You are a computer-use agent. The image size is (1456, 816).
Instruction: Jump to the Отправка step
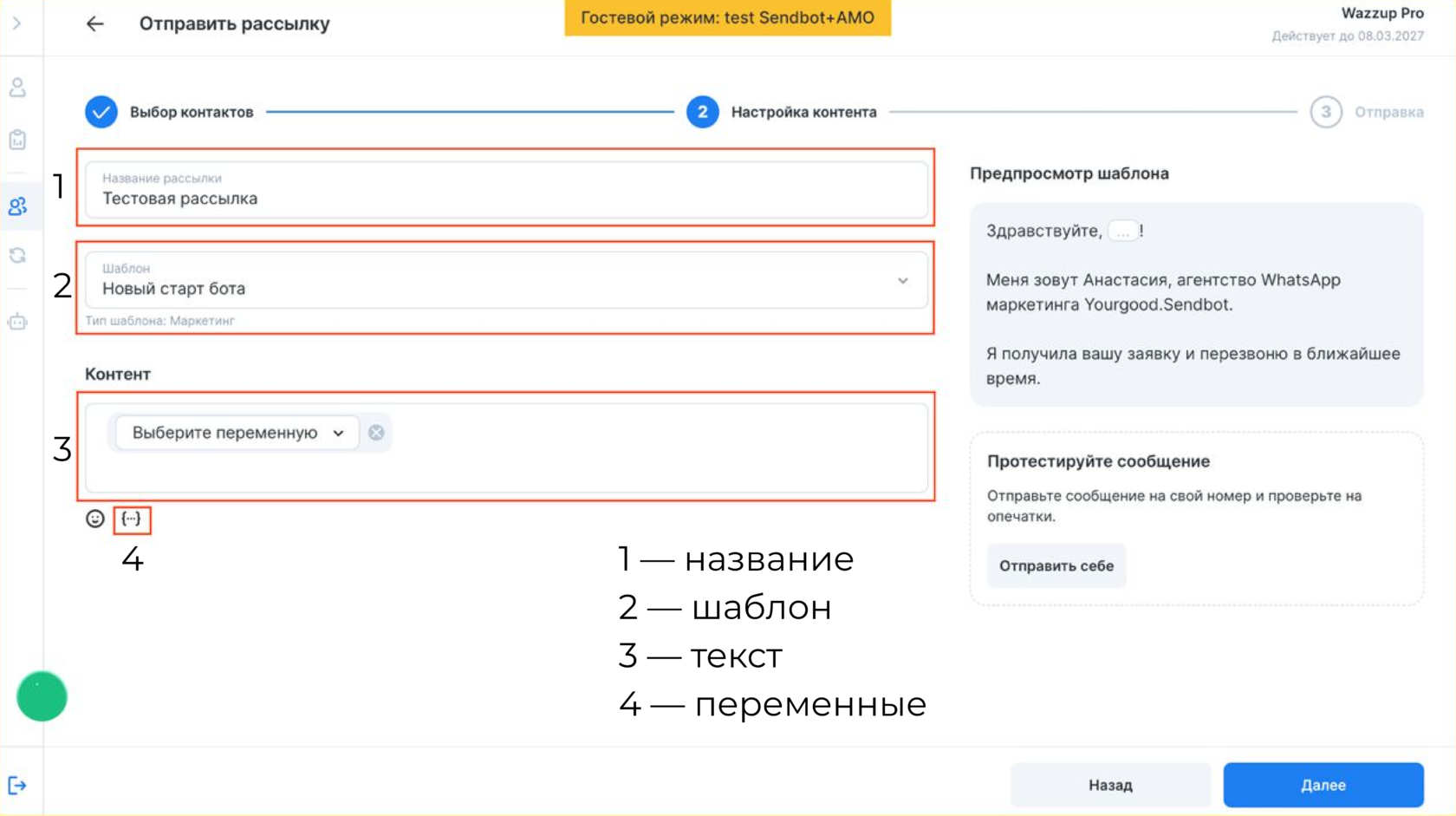click(1388, 112)
